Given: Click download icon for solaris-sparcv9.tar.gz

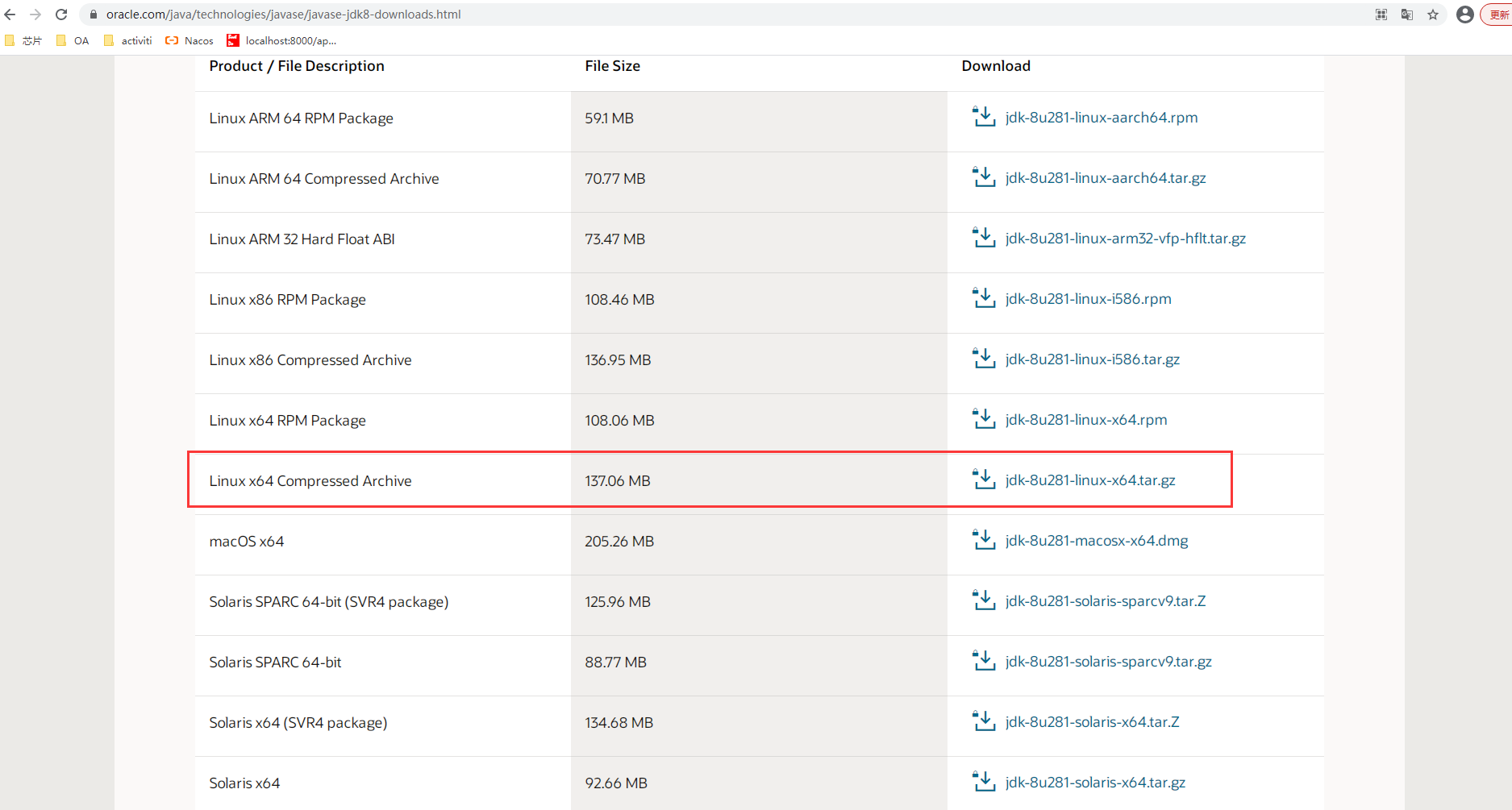Looking at the screenshot, I should point(984,661).
